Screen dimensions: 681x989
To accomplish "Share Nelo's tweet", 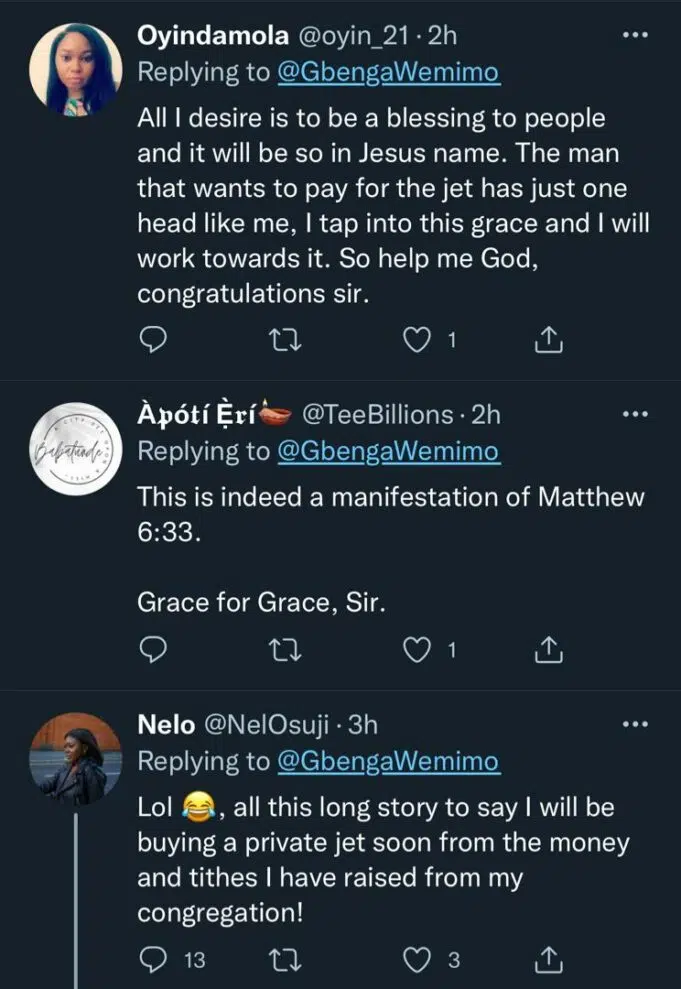I will pyautogui.click(x=550, y=961).
